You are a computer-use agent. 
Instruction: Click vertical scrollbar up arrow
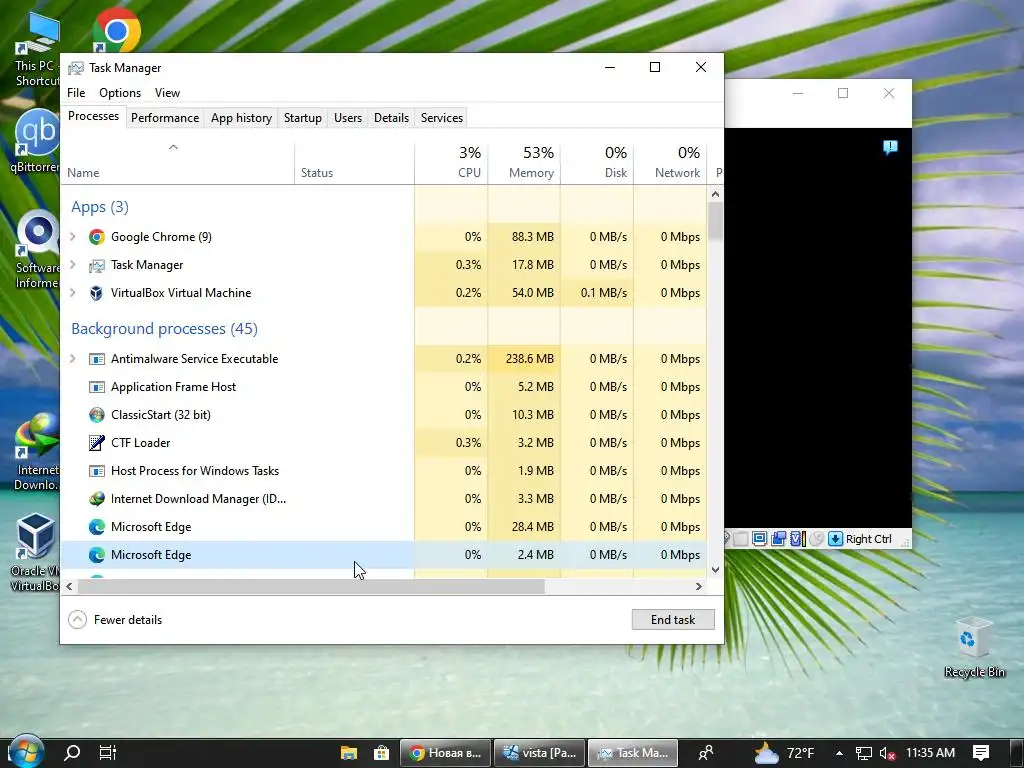(715, 194)
